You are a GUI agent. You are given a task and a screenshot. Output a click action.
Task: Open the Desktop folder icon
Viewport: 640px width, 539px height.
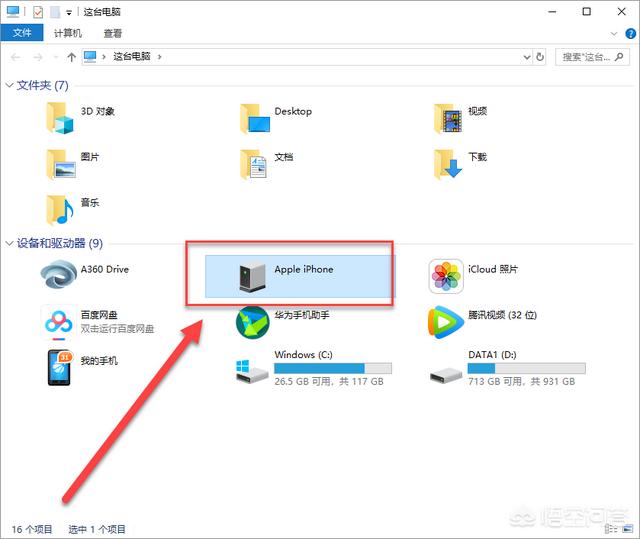pos(255,118)
